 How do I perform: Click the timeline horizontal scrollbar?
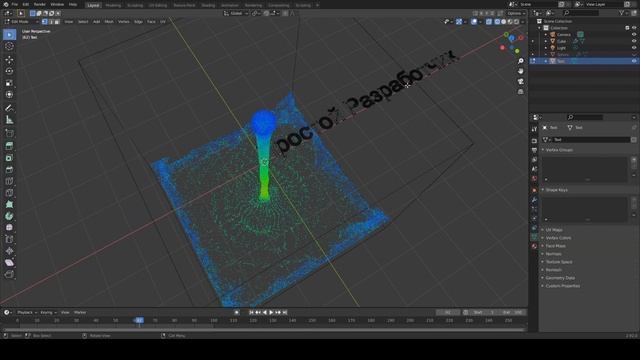point(264,329)
